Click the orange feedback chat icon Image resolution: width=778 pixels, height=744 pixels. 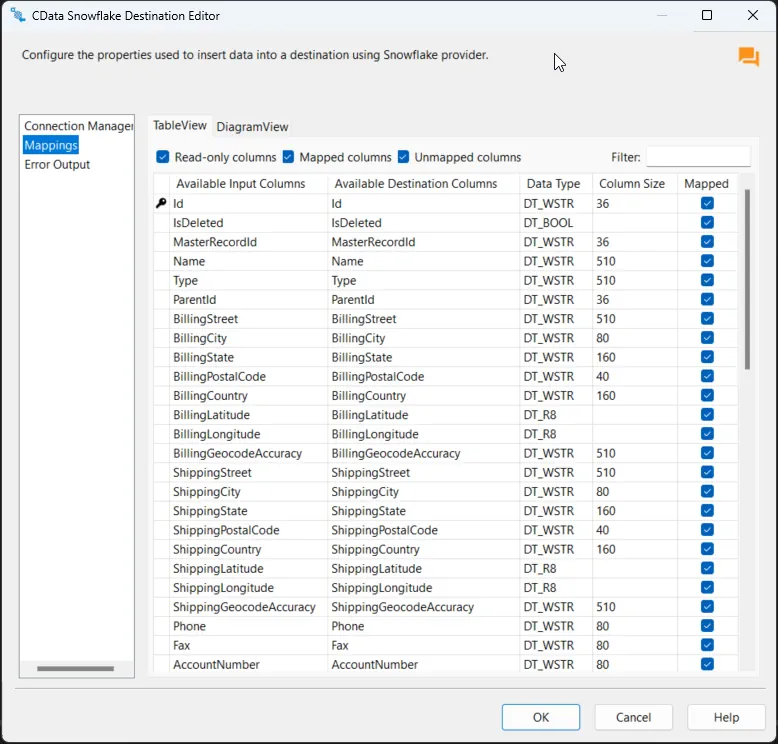pos(748,57)
